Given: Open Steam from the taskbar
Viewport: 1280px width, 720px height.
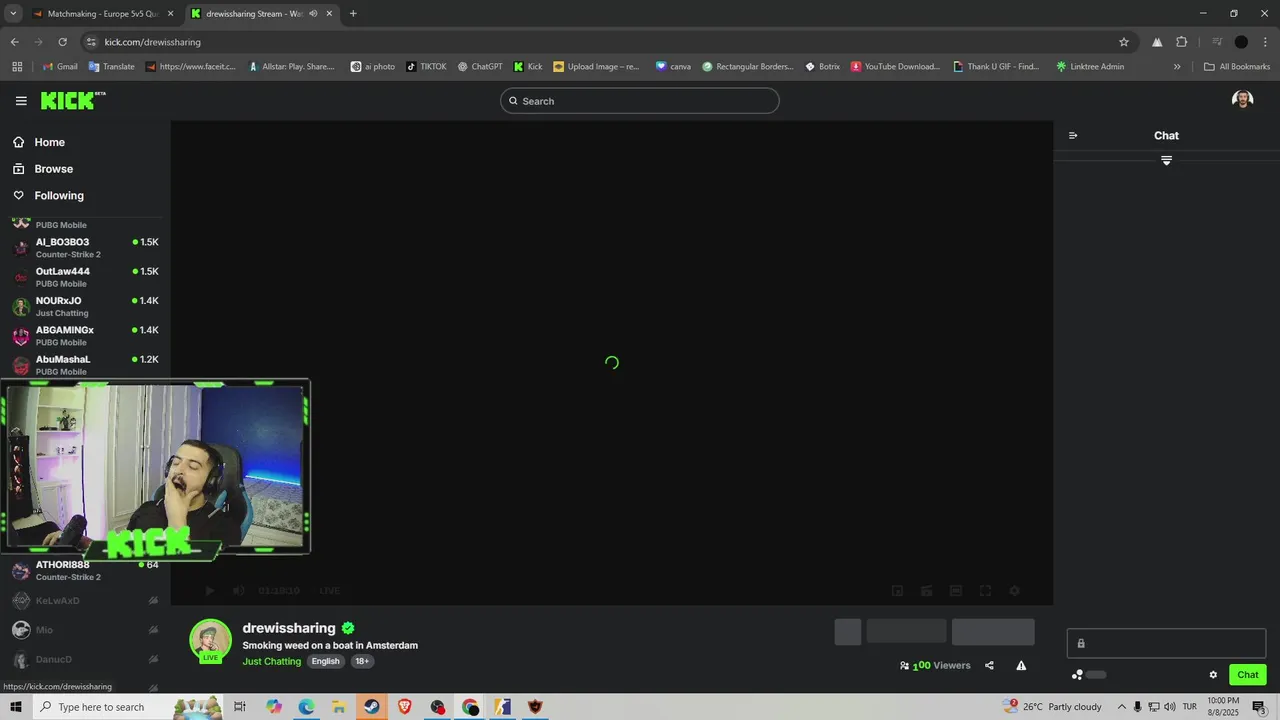Looking at the screenshot, I should pos(371,707).
